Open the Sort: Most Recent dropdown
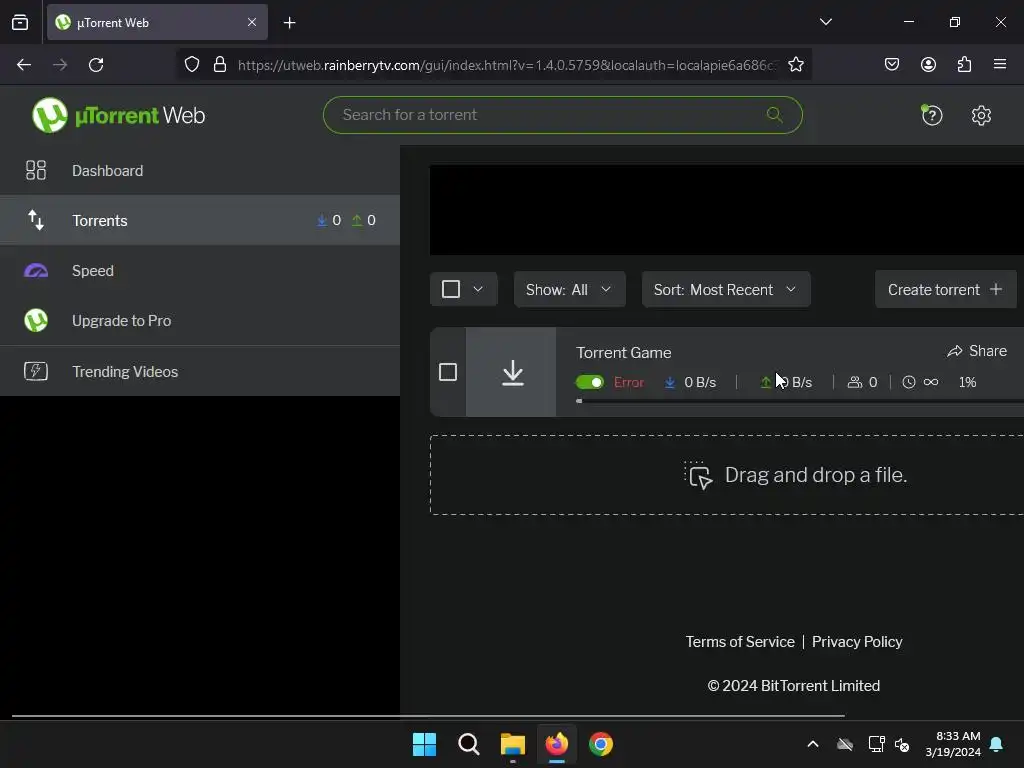This screenshot has width=1024, height=768. click(726, 289)
